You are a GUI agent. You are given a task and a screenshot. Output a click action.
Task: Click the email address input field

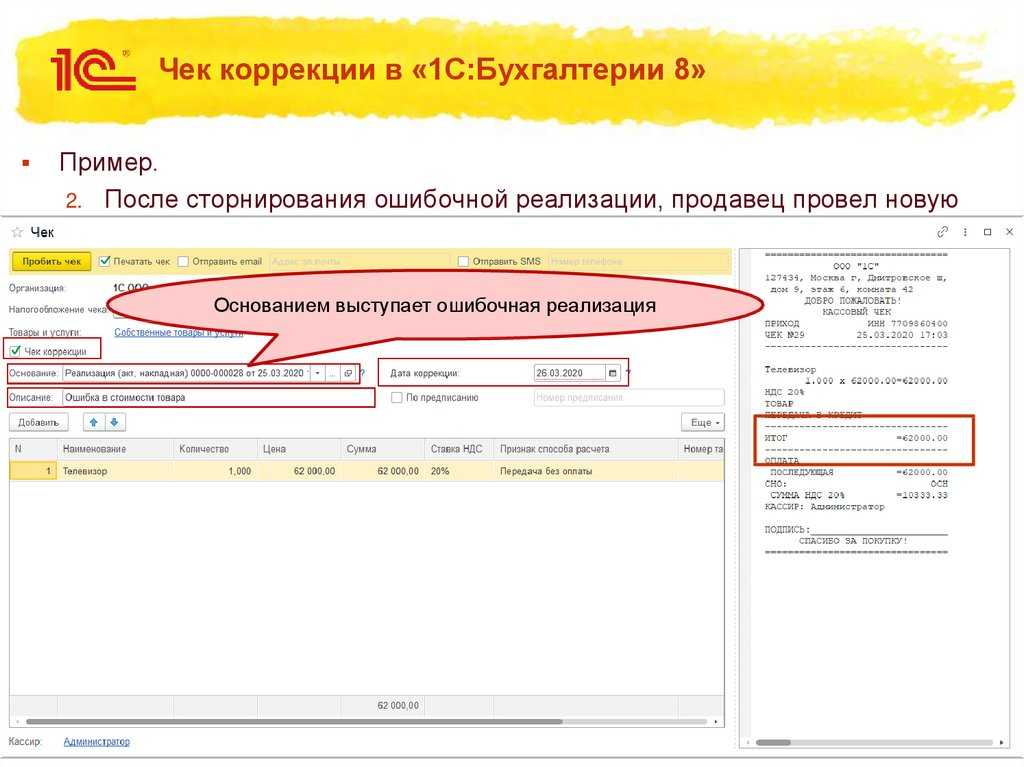tap(360, 261)
